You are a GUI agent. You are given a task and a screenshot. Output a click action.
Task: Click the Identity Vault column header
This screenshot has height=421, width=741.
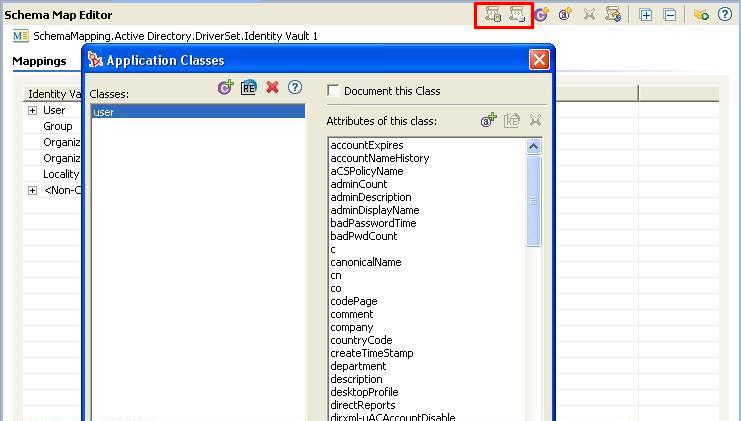(x=52, y=94)
